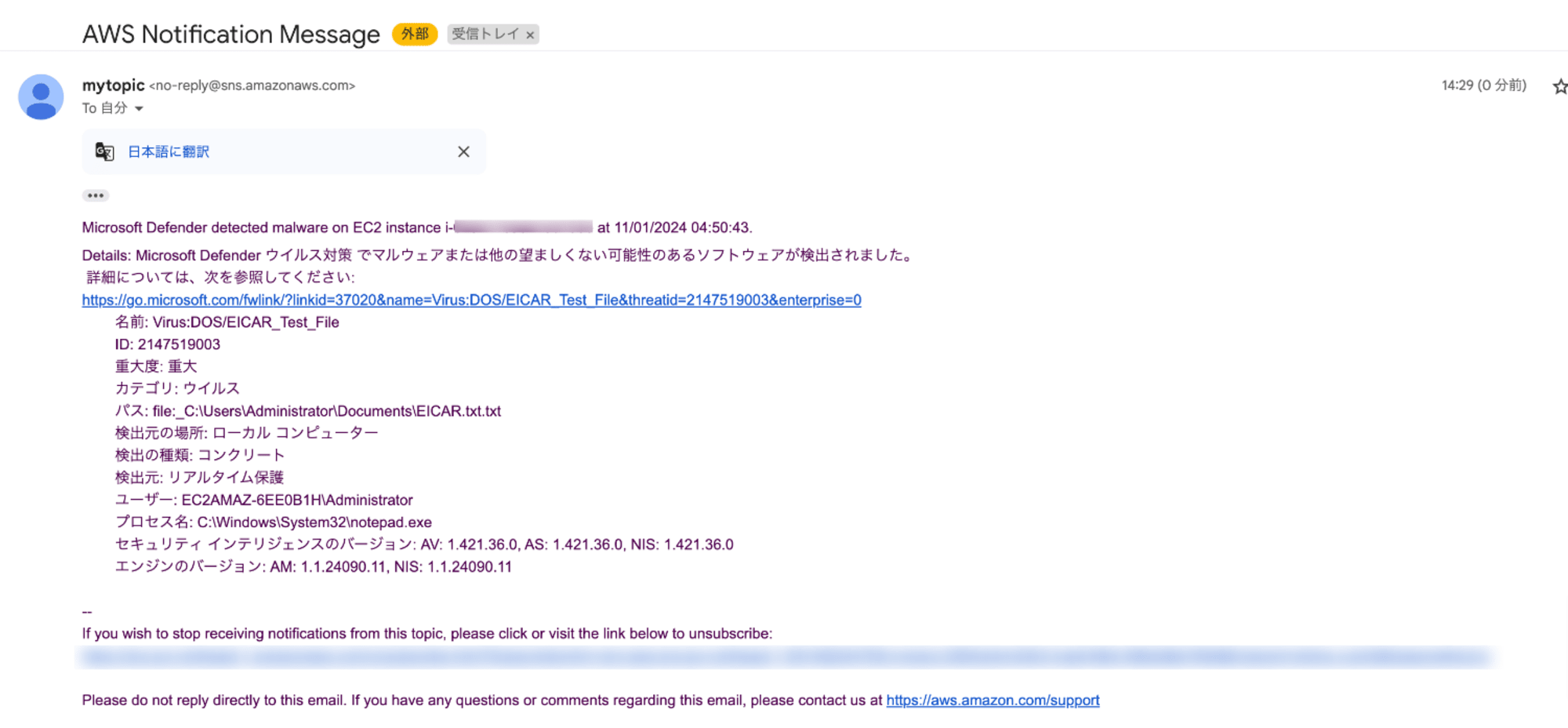Click the Details: Microsoft Defender ウイルス対策 line
The height and width of the screenshot is (728, 1568).
[x=499, y=255]
